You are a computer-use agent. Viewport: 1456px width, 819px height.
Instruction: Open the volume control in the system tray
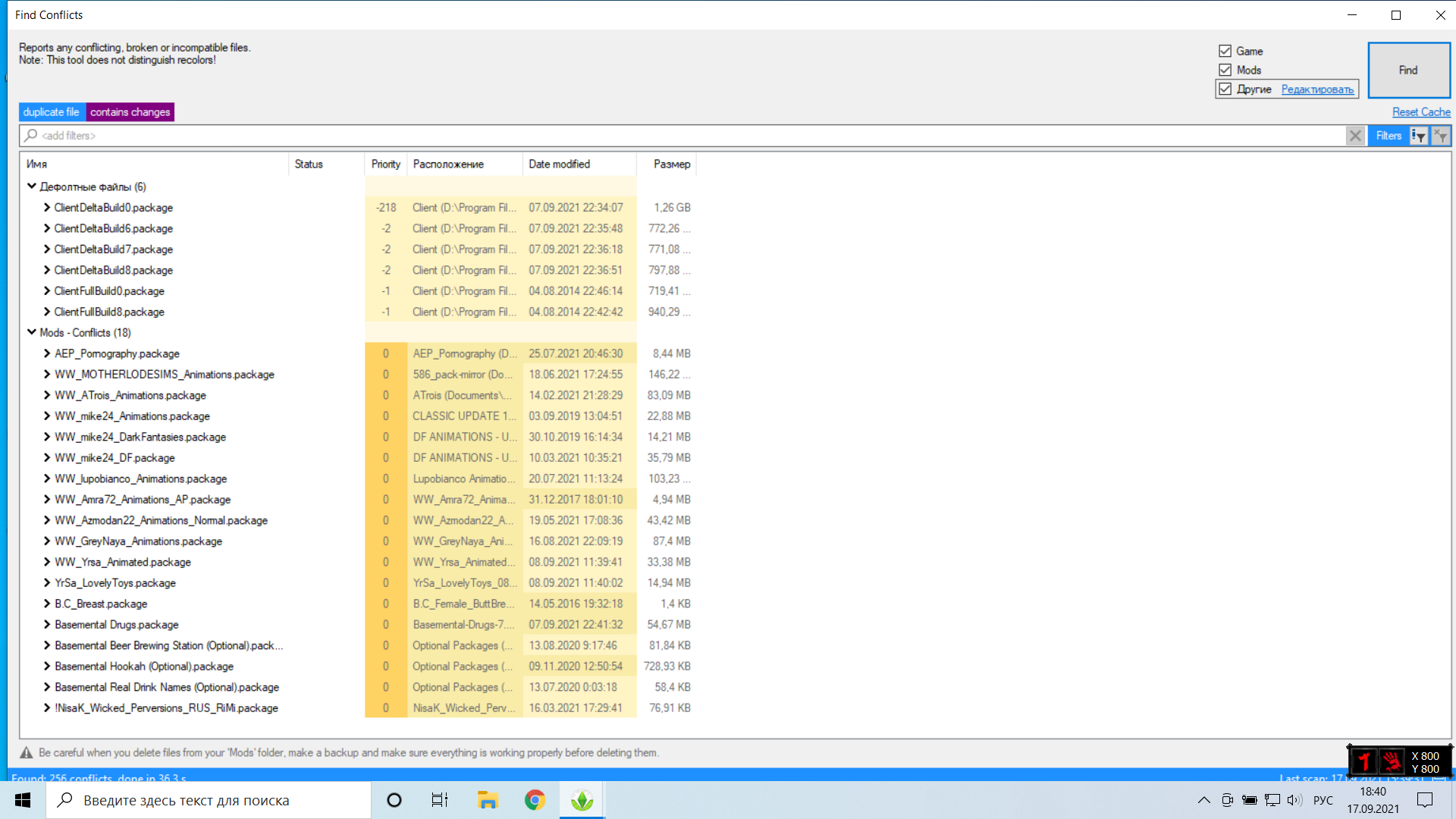pos(1294,800)
